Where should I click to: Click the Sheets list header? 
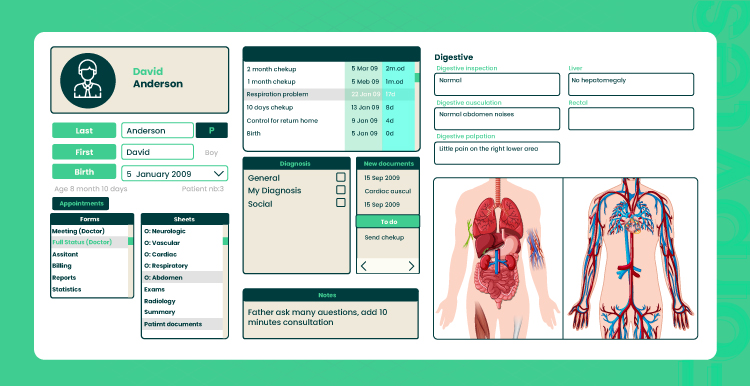click(x=185, y=219)
